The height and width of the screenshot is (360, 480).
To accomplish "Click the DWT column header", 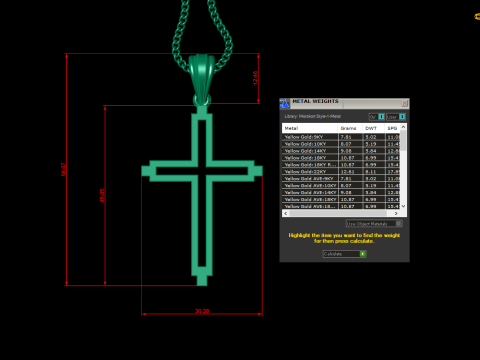I will click(373, 128).
